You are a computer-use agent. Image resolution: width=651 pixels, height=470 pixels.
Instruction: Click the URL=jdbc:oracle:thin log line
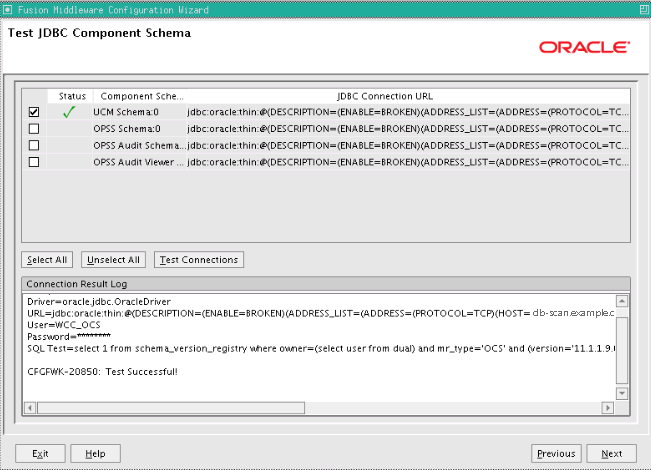point(321,313)
